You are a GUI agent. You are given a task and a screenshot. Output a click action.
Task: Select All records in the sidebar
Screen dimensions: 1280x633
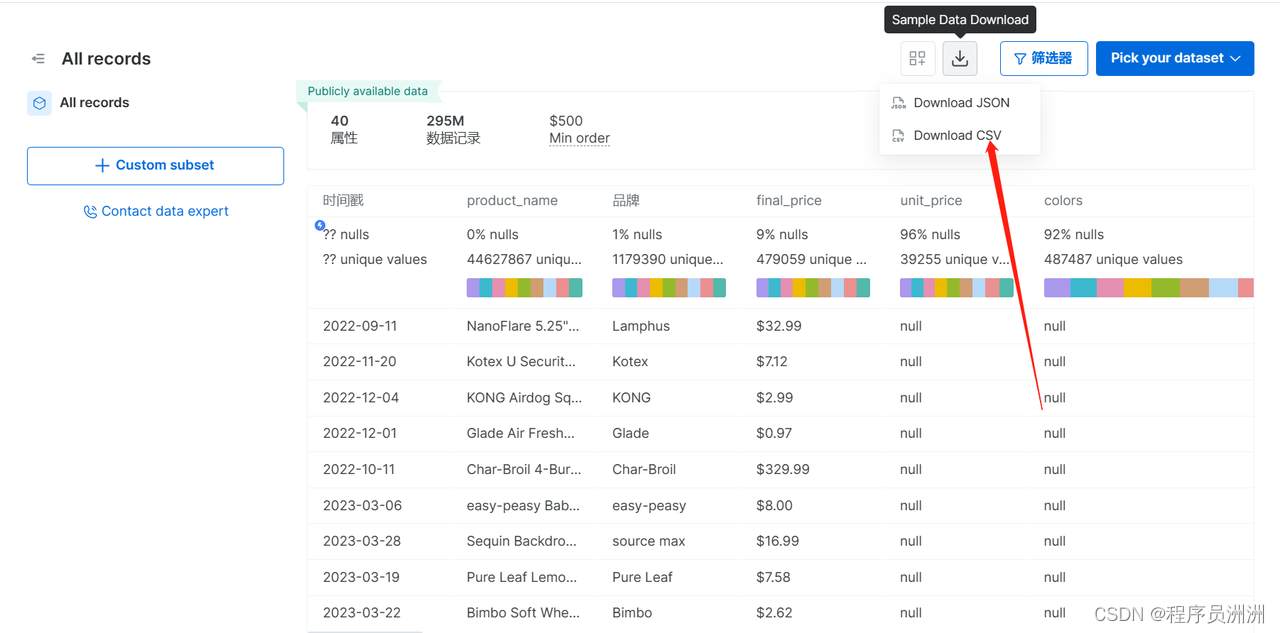point(94,103)
